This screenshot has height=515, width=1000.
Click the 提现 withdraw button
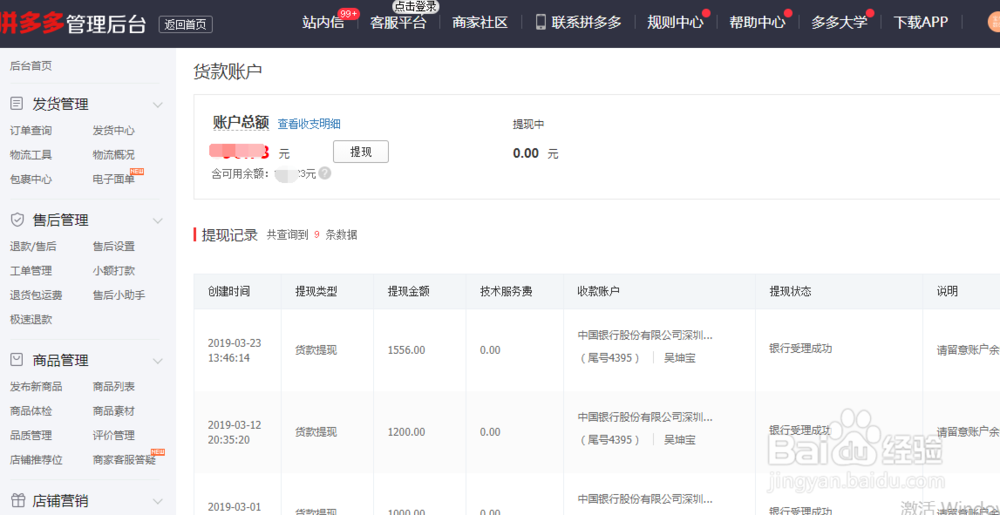[361, 152]
